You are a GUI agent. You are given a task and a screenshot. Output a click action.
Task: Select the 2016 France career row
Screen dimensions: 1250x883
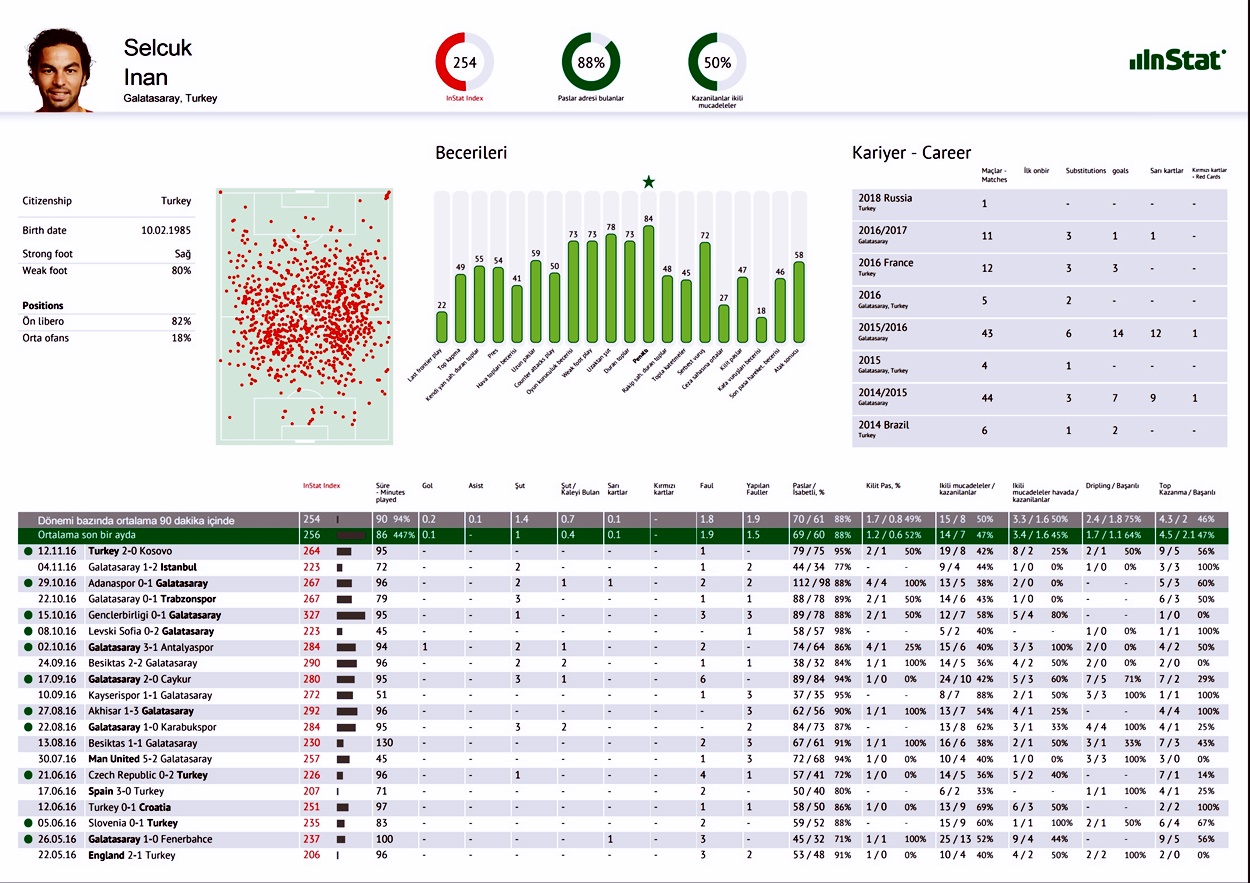pyautogui.click(x=1040, y=268)
